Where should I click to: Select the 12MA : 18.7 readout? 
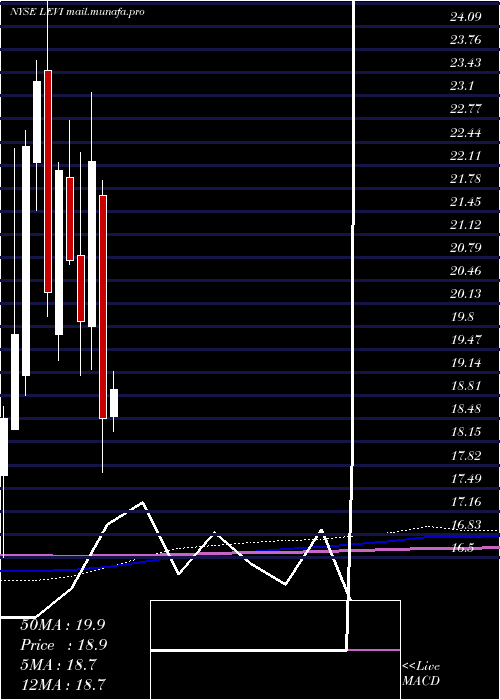[x=63, y=684]
